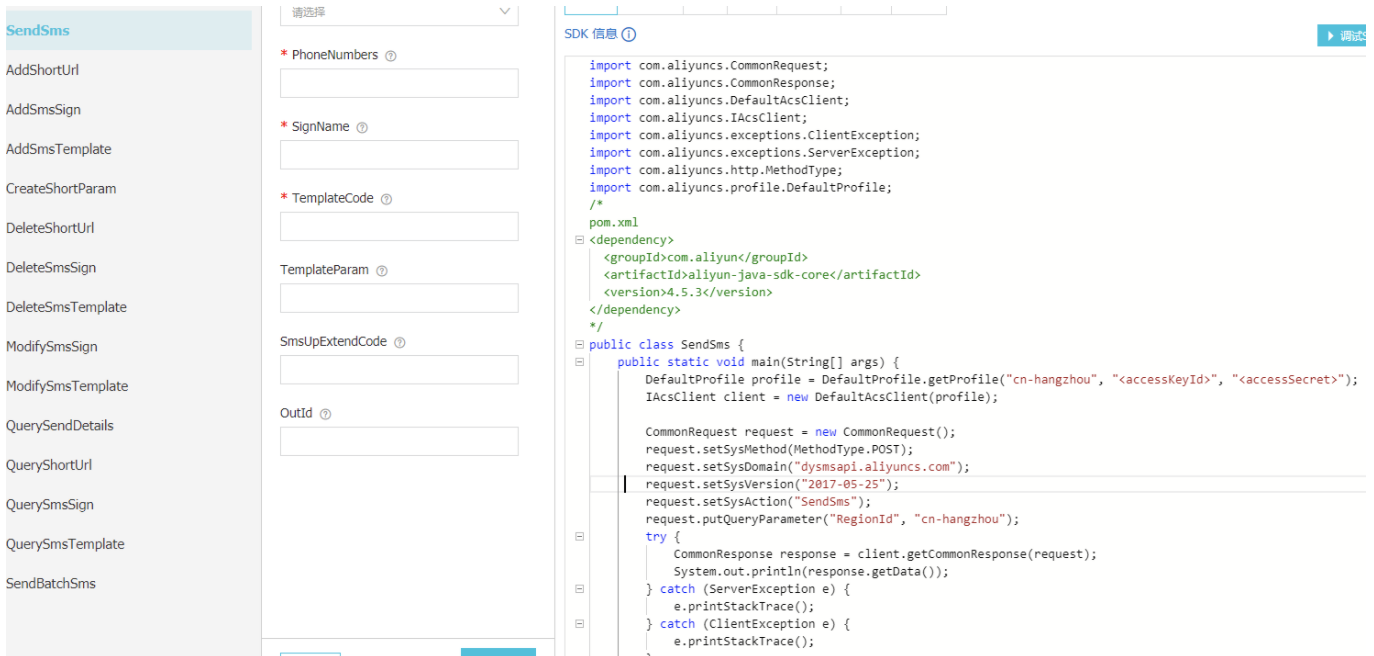Click the blue 调试 debug button
This screenshot has height=656, width=1374.
click(1344, 36)
